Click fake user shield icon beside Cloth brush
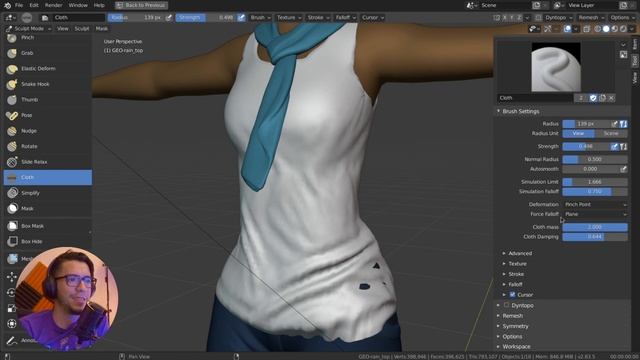This screenshot has width=640, height=360. coord(593,98)
